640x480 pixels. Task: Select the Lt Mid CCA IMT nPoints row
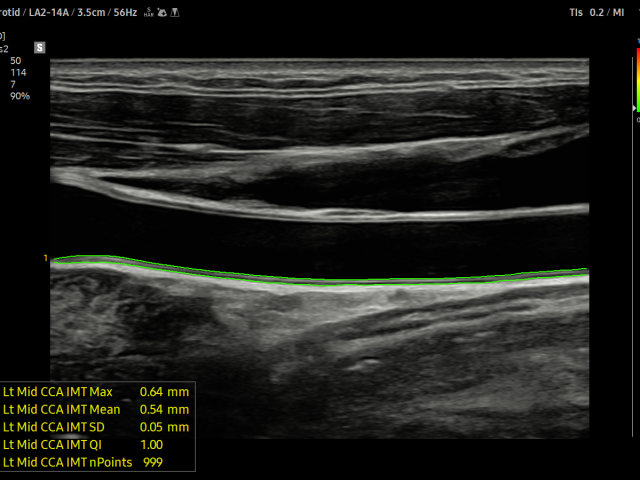tap(97, 462)
